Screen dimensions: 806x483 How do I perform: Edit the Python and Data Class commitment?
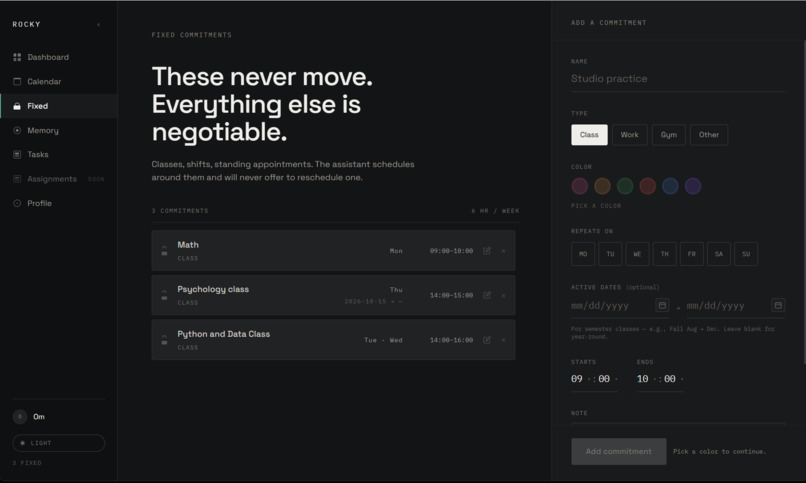click(x=487, y=340)
